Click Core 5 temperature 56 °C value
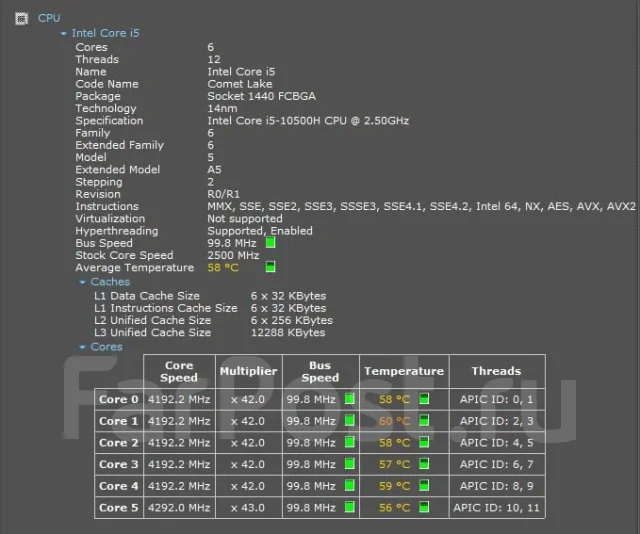The image size is (640, 534). pyautogui.click(x=394, y=507)
